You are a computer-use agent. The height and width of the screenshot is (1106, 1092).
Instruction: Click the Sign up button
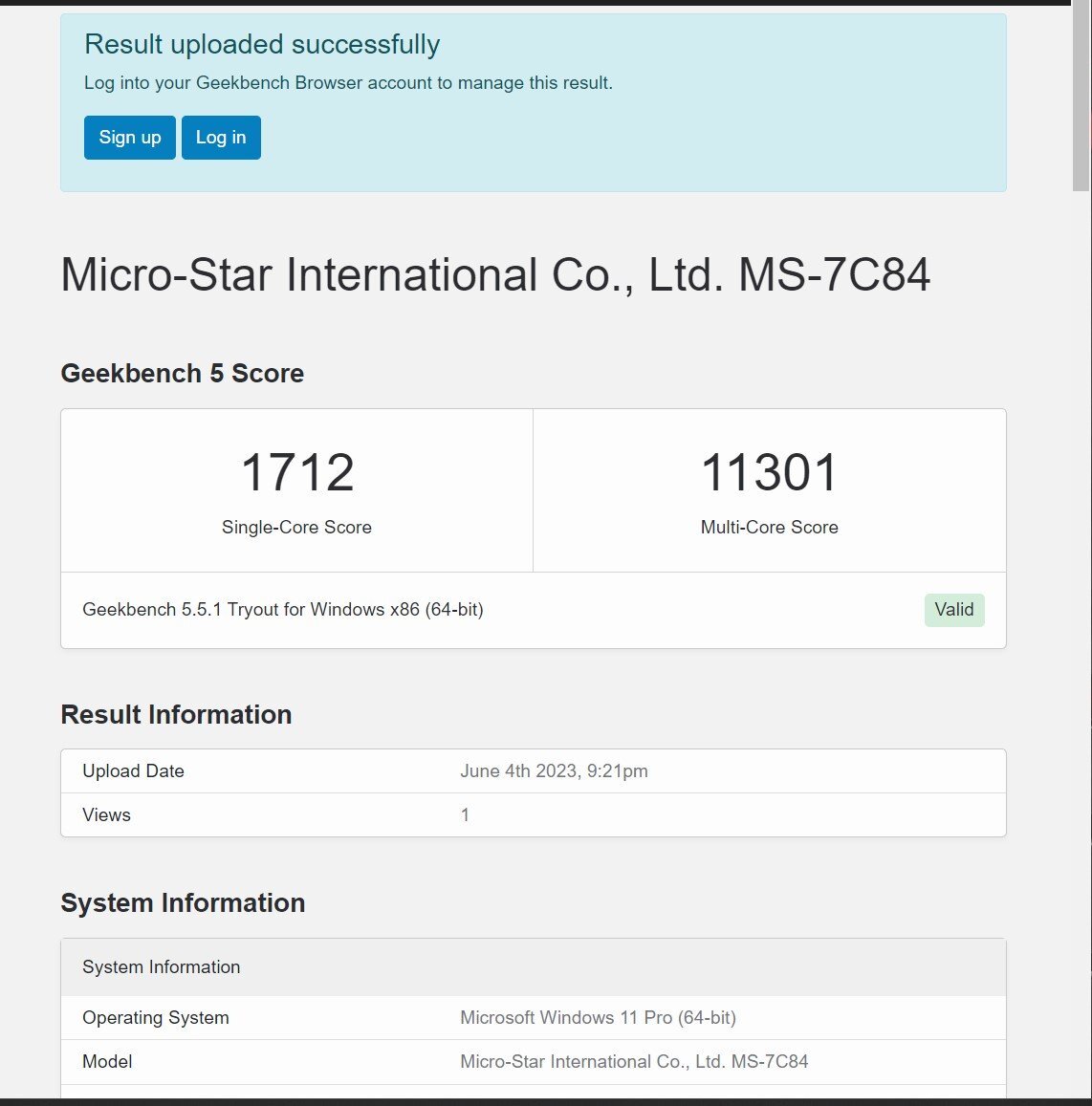click(130, 138)
